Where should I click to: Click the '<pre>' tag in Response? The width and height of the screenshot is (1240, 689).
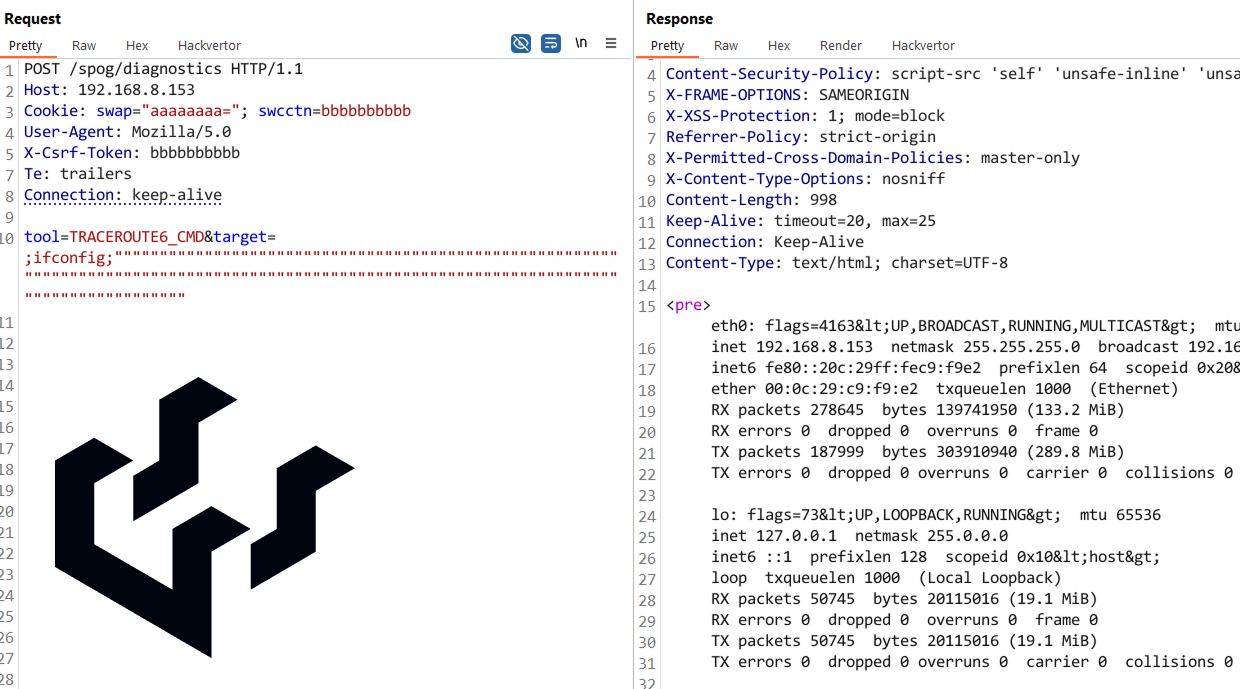click(688, 305)
